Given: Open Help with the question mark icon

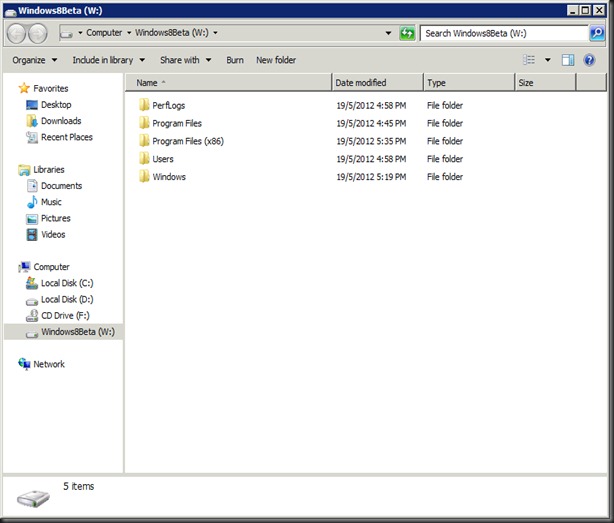Looking at the screenshot, I should tap(589, 60).
